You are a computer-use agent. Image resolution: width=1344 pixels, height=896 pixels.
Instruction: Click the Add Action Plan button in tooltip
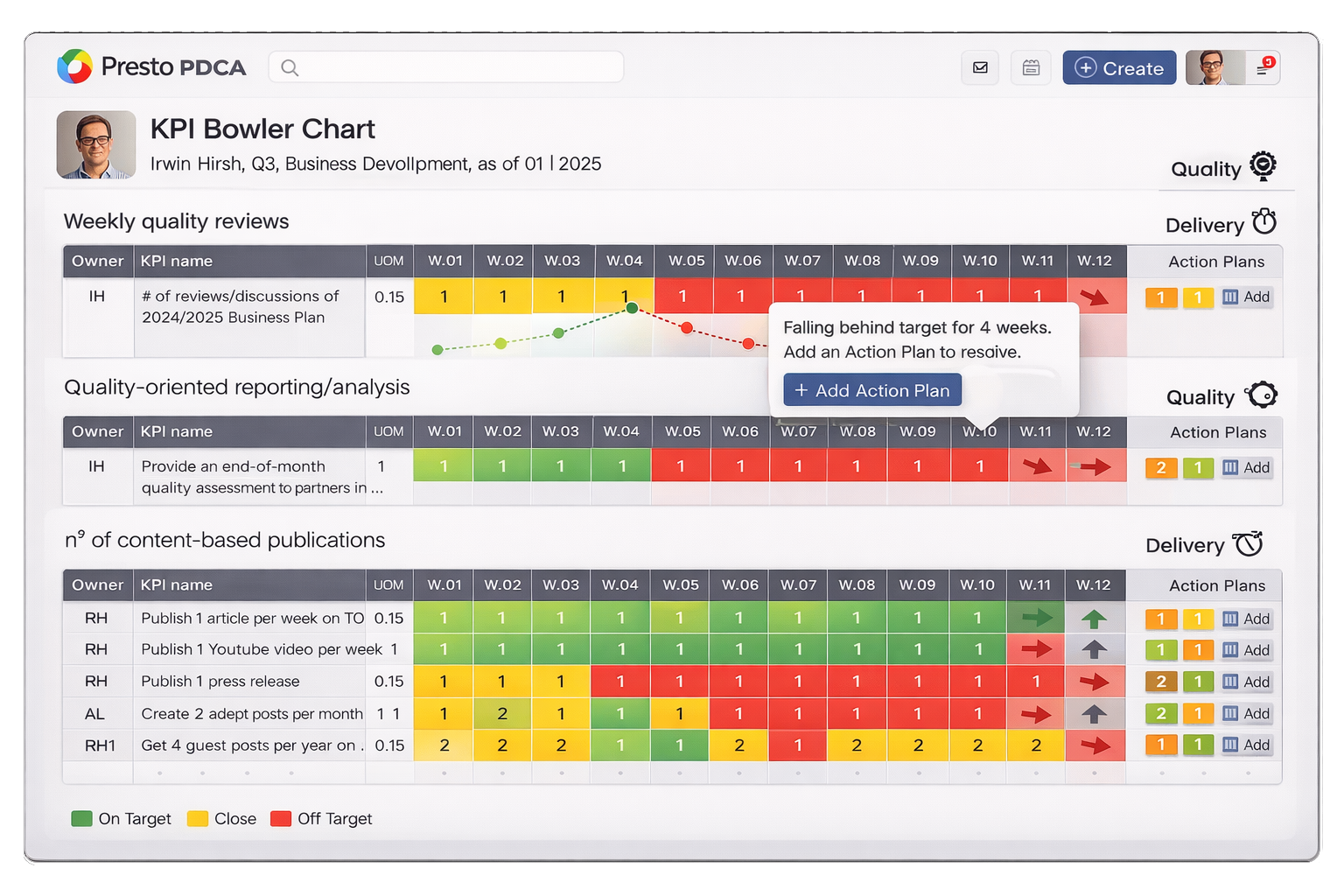(x=872, y=390)
